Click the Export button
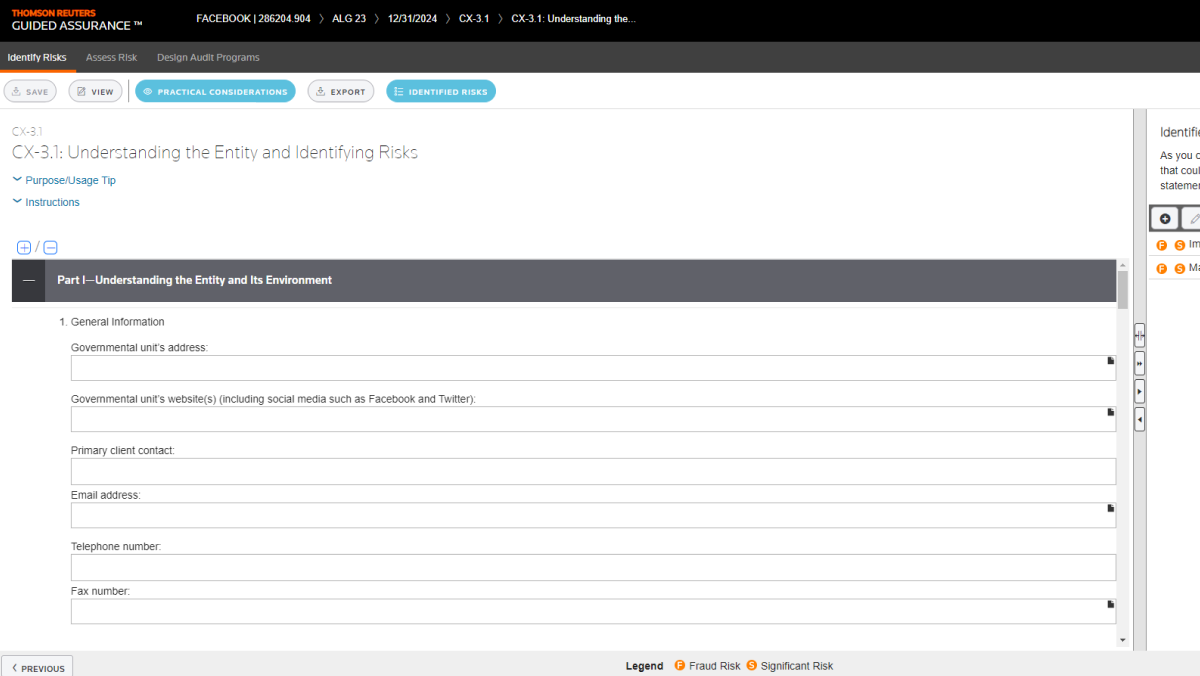 [x=340, y=91]
